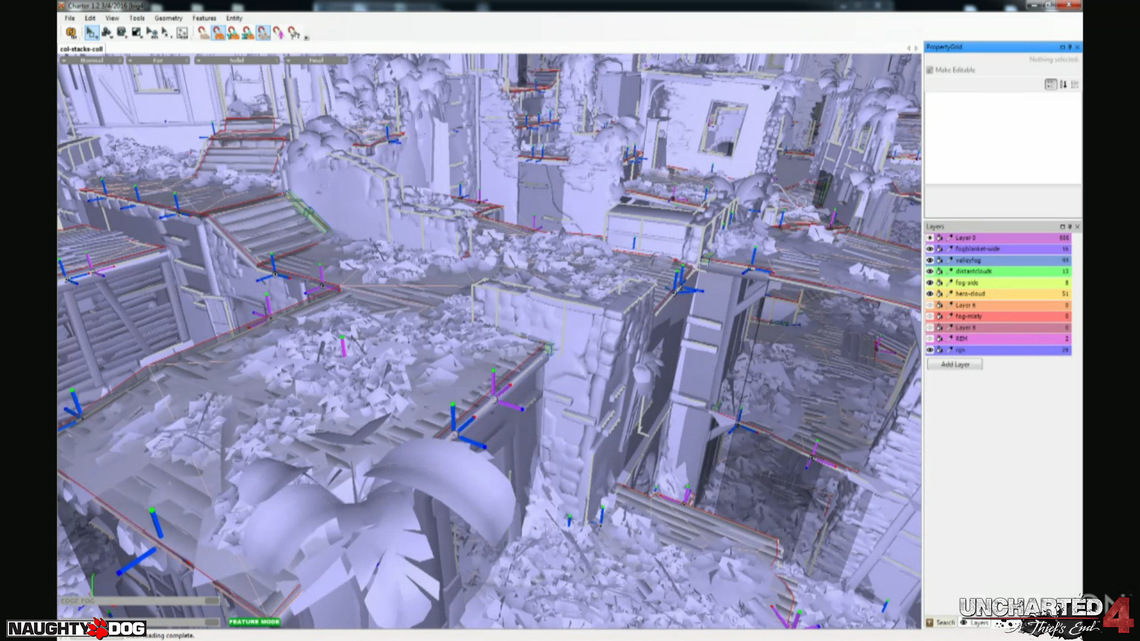Click the arrow-with-globe toolbar icon

[x=152, y=33]
